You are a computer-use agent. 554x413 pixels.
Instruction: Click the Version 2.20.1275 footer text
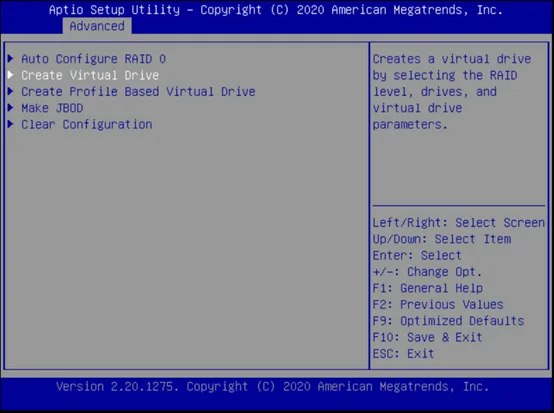tap(272, 387)
